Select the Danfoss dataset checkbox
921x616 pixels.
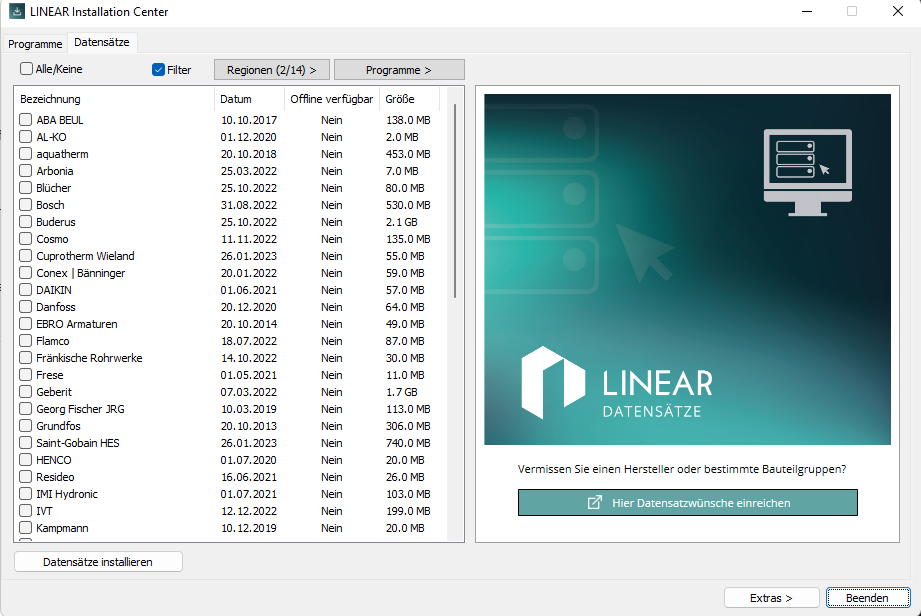point(26,307)
